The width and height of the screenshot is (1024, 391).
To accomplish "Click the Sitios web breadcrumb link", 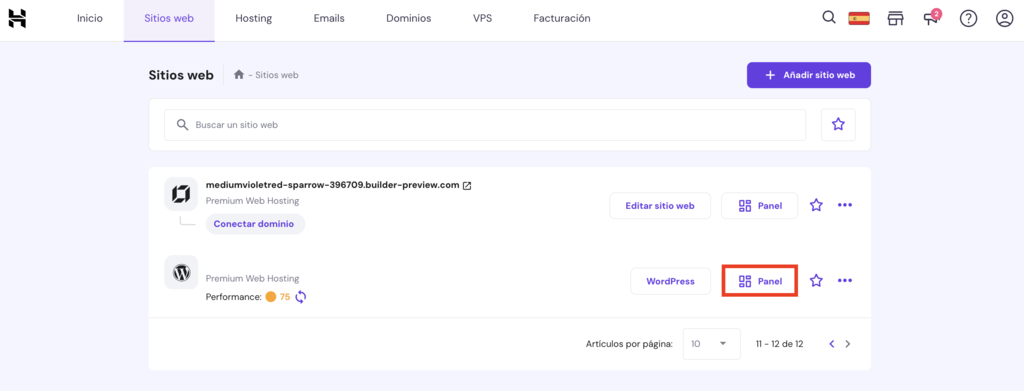I will [277, 75].
